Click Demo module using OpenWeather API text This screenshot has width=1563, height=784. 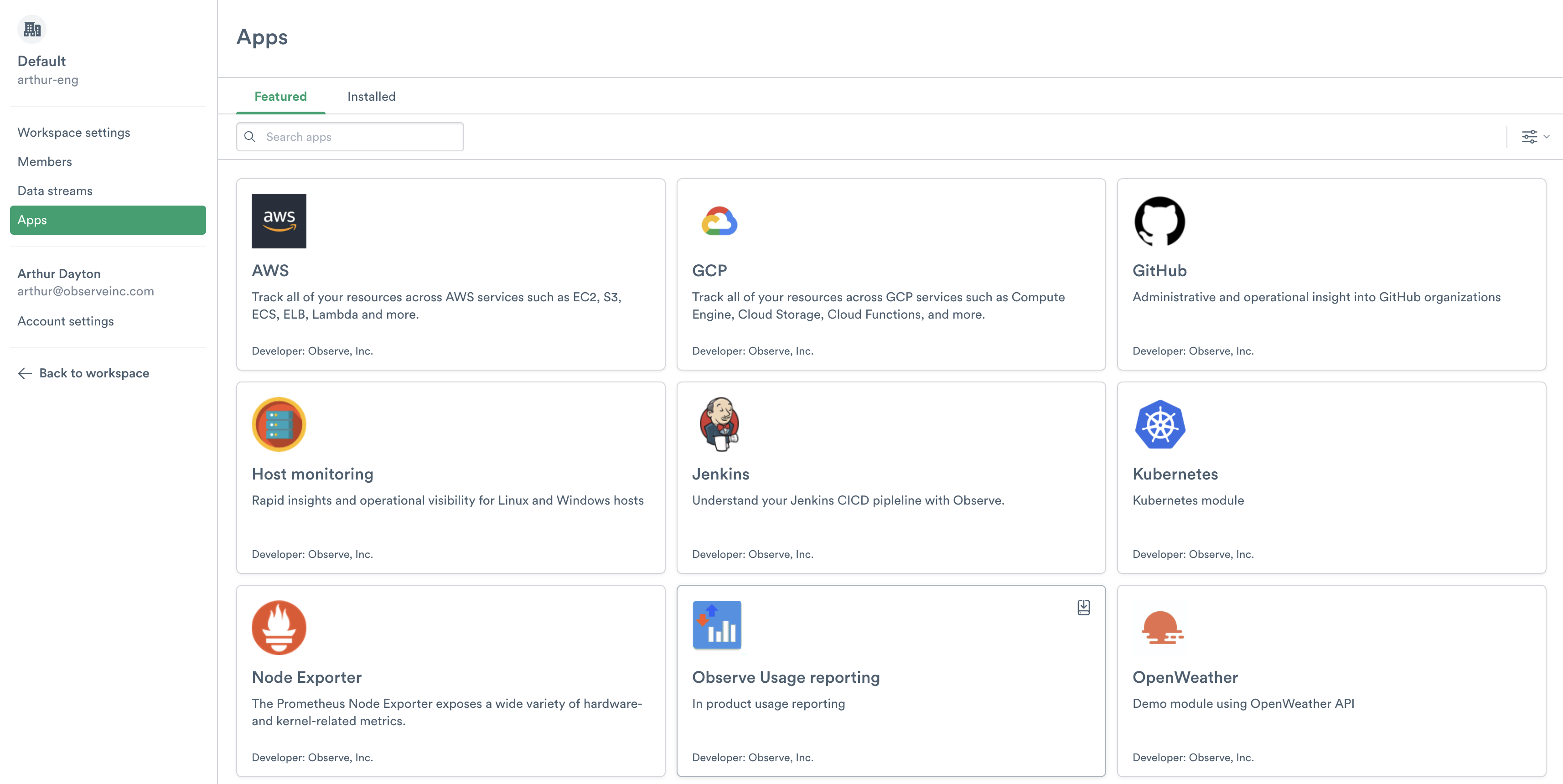[1243, 704]
